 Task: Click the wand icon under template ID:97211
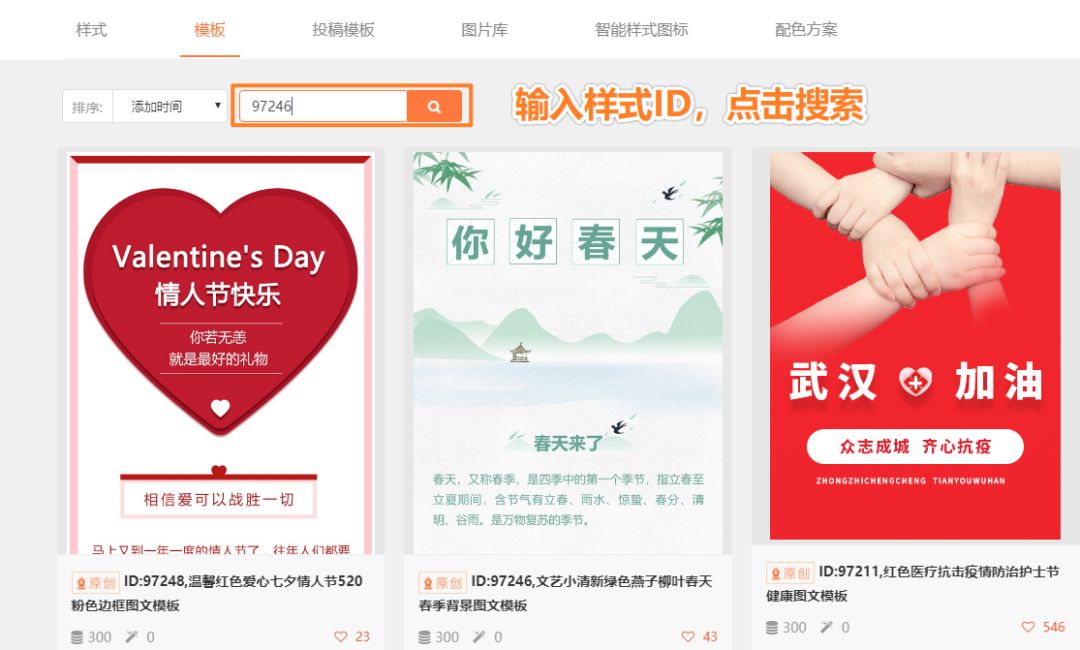[x=825, y=627]
